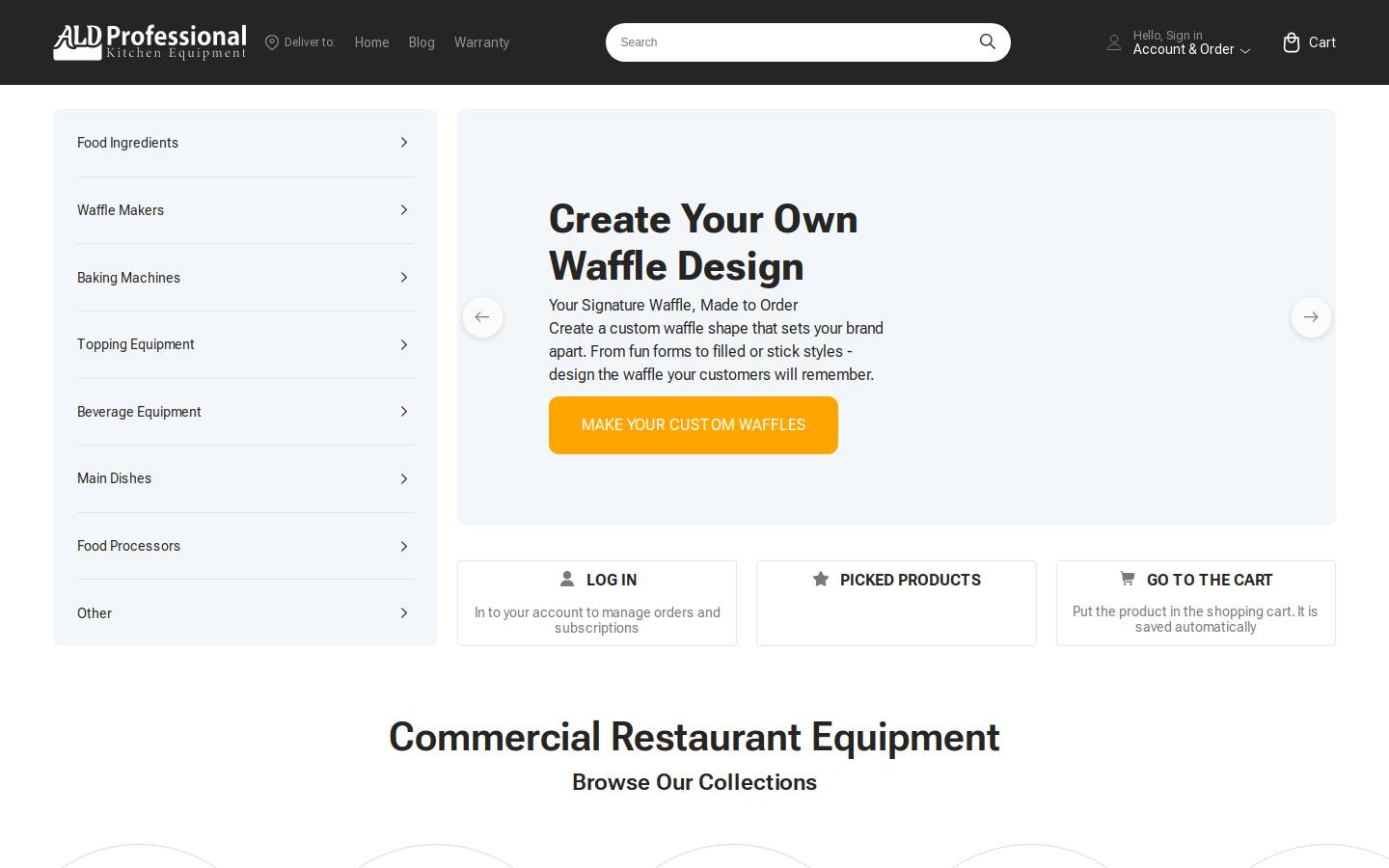Click LOG IN label
The height and width of the screenshot is (868, 1389).
pos(612,580)
